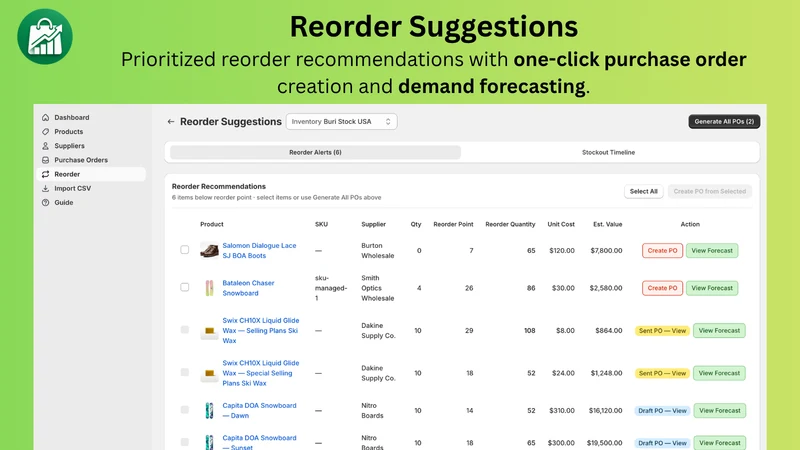Screen dimensions: 800x450
Task: Switch to the Reorder Alerts (6) tab
Action: (x=315, y=152)
